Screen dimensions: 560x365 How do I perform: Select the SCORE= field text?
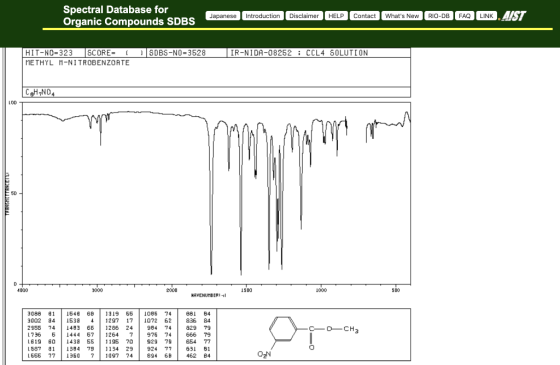click(115, 53)
